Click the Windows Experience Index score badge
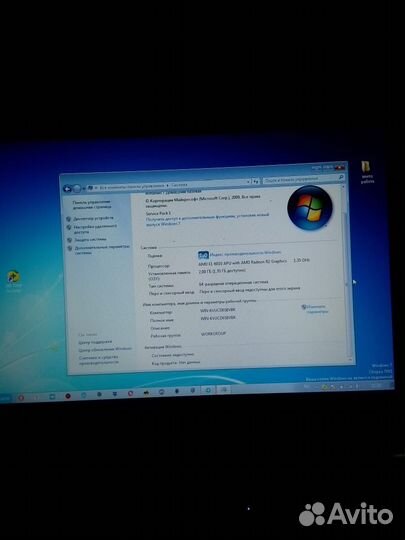This screenshot has height=540, width=405. (x=204, y=255)
